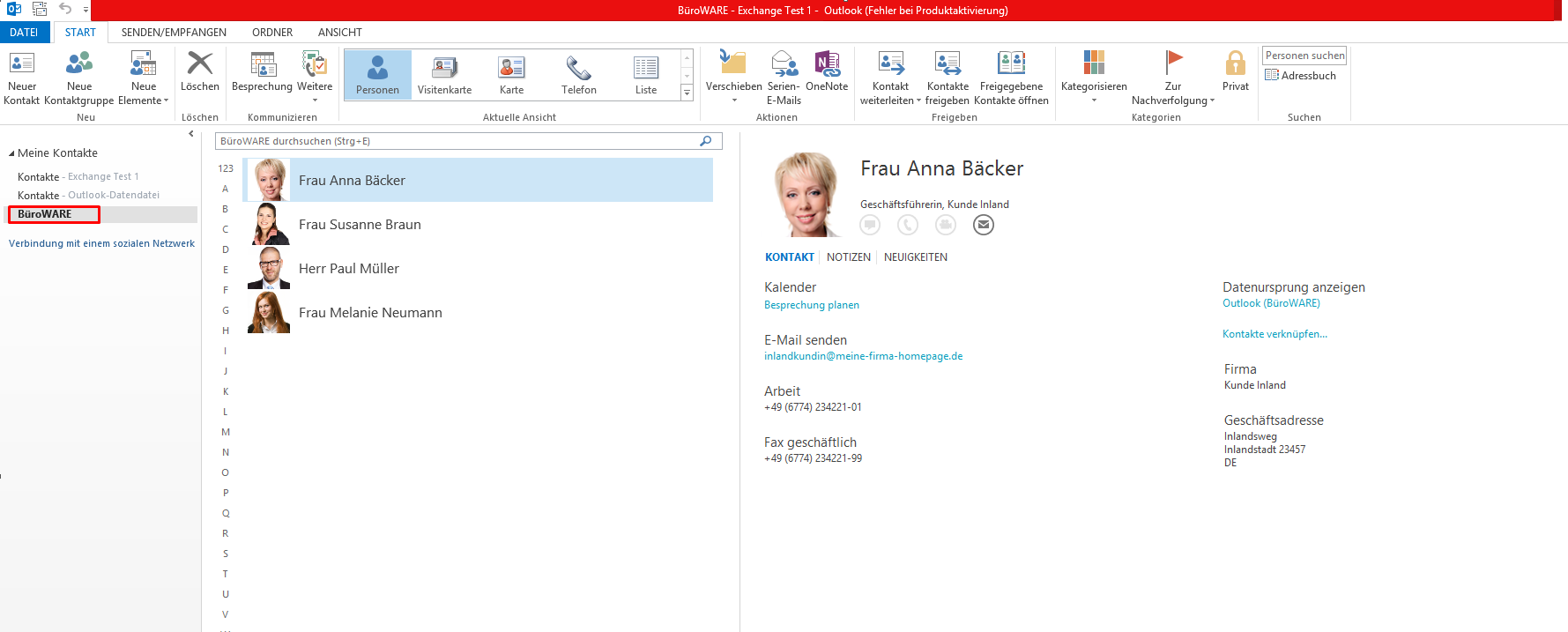The width and height of the screenshot is (1568, 632).
Task: Click the Besprechung planen link
Action: click(x=811, y=305)
